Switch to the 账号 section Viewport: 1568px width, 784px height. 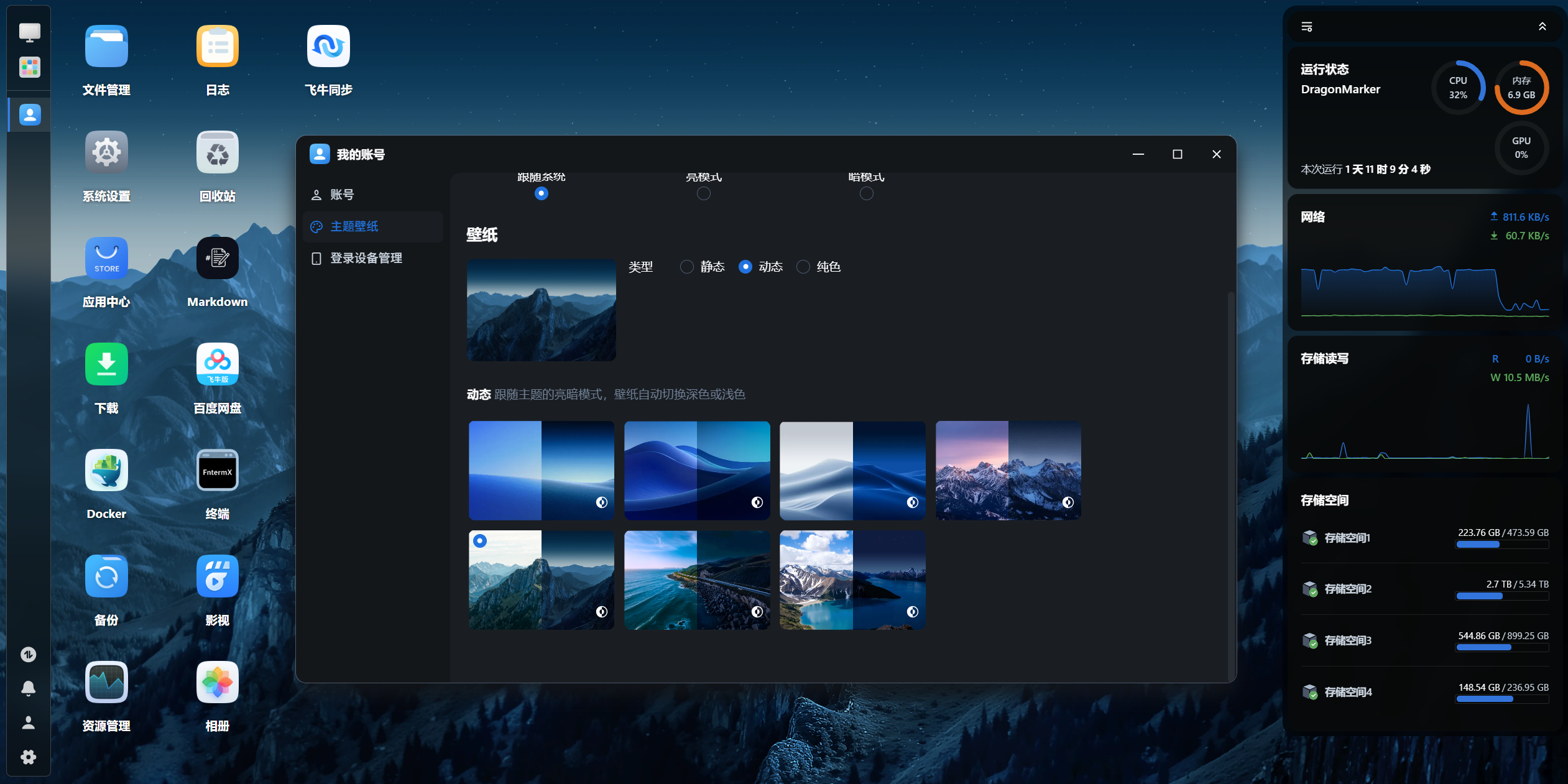342,195
